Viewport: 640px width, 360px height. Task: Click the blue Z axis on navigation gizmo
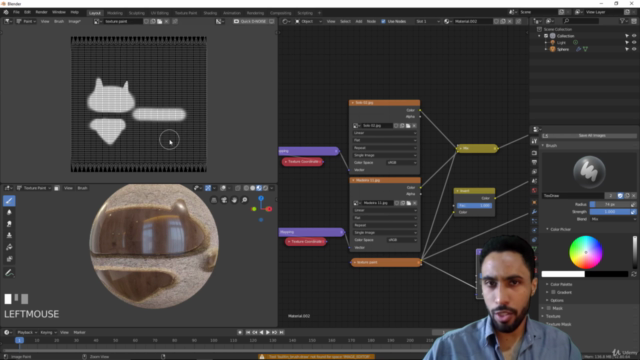[x=261, y=198]
